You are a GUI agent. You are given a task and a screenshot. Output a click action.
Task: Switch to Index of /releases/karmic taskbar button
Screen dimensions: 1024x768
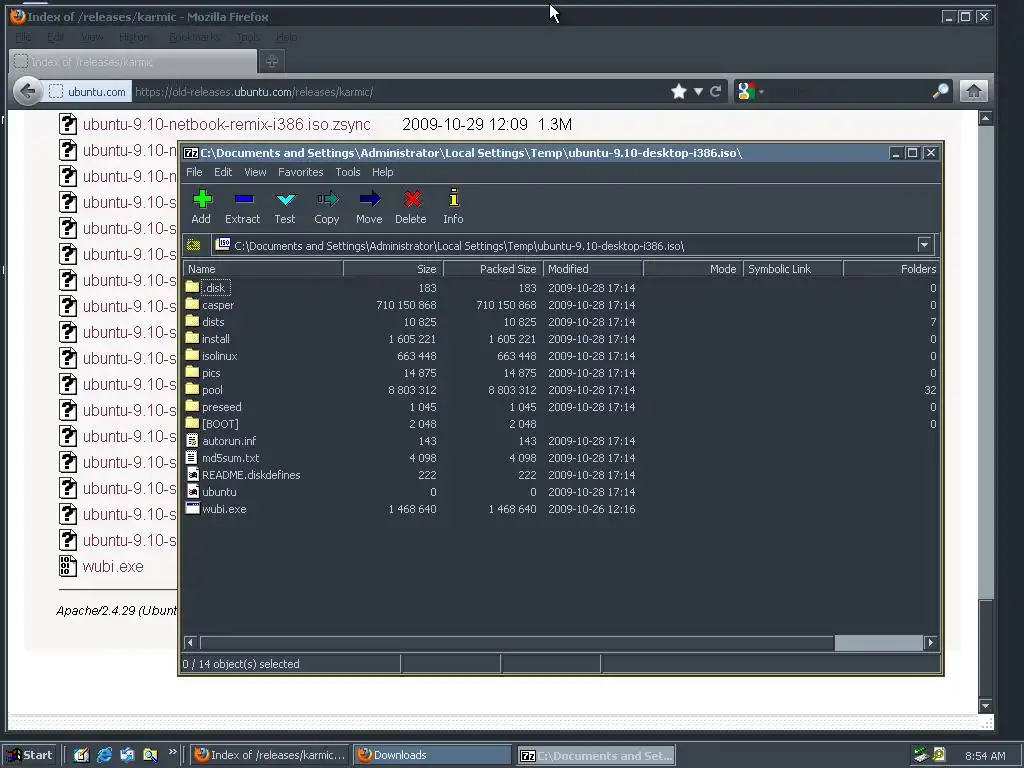(x=270, y=755)
